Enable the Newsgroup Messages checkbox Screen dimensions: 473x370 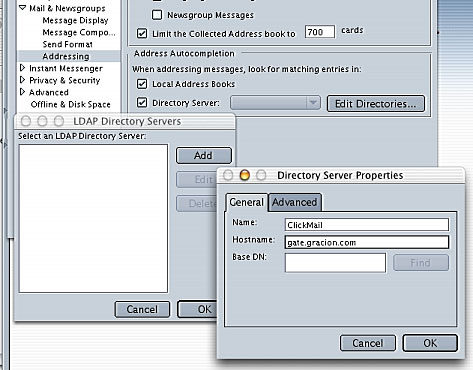[157, 15]
